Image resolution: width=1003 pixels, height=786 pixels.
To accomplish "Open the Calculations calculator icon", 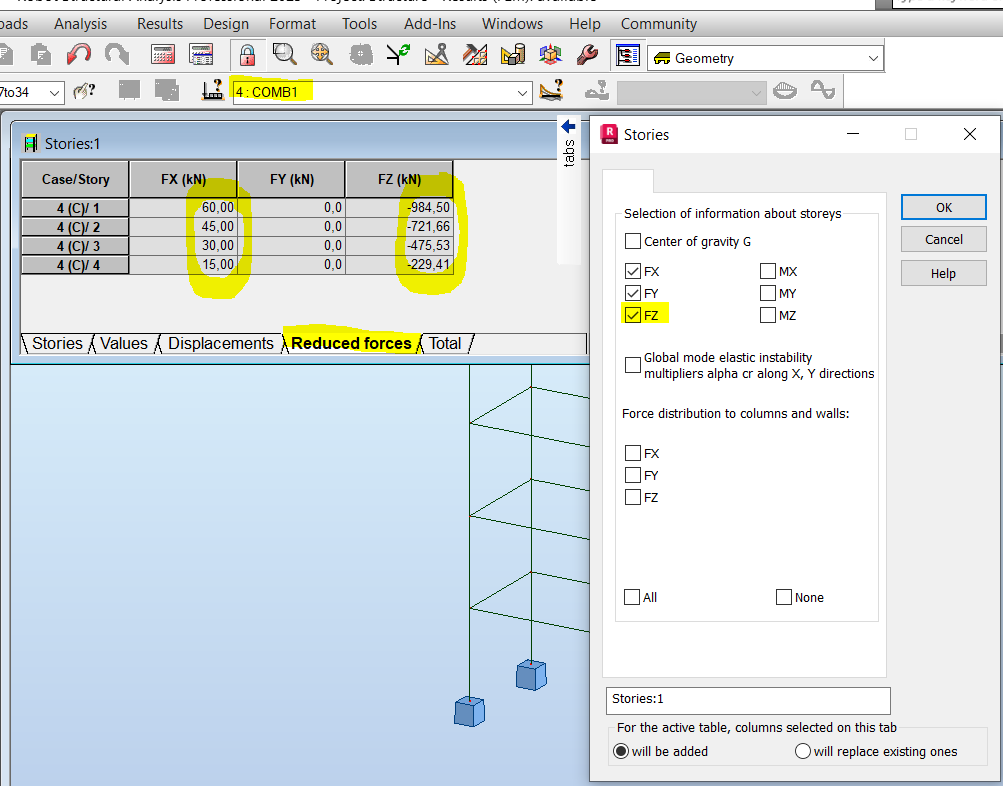I will 162,53.
